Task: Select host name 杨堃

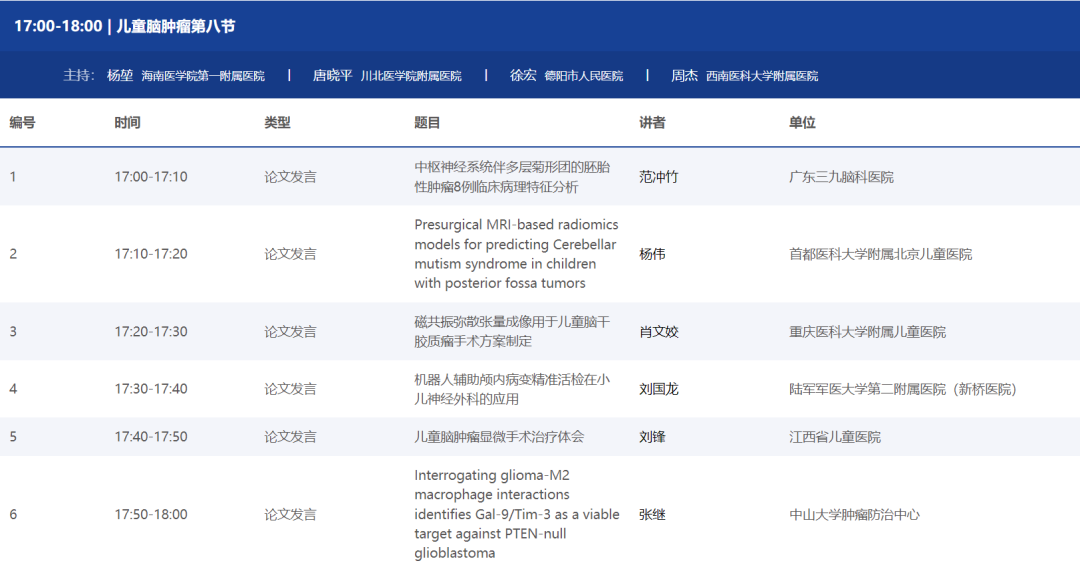Action: click(120, 75)
